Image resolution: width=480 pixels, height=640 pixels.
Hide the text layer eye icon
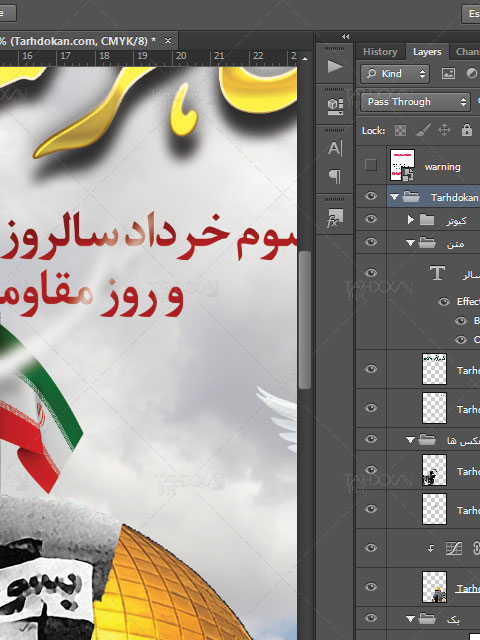click(x=371, y=273)
